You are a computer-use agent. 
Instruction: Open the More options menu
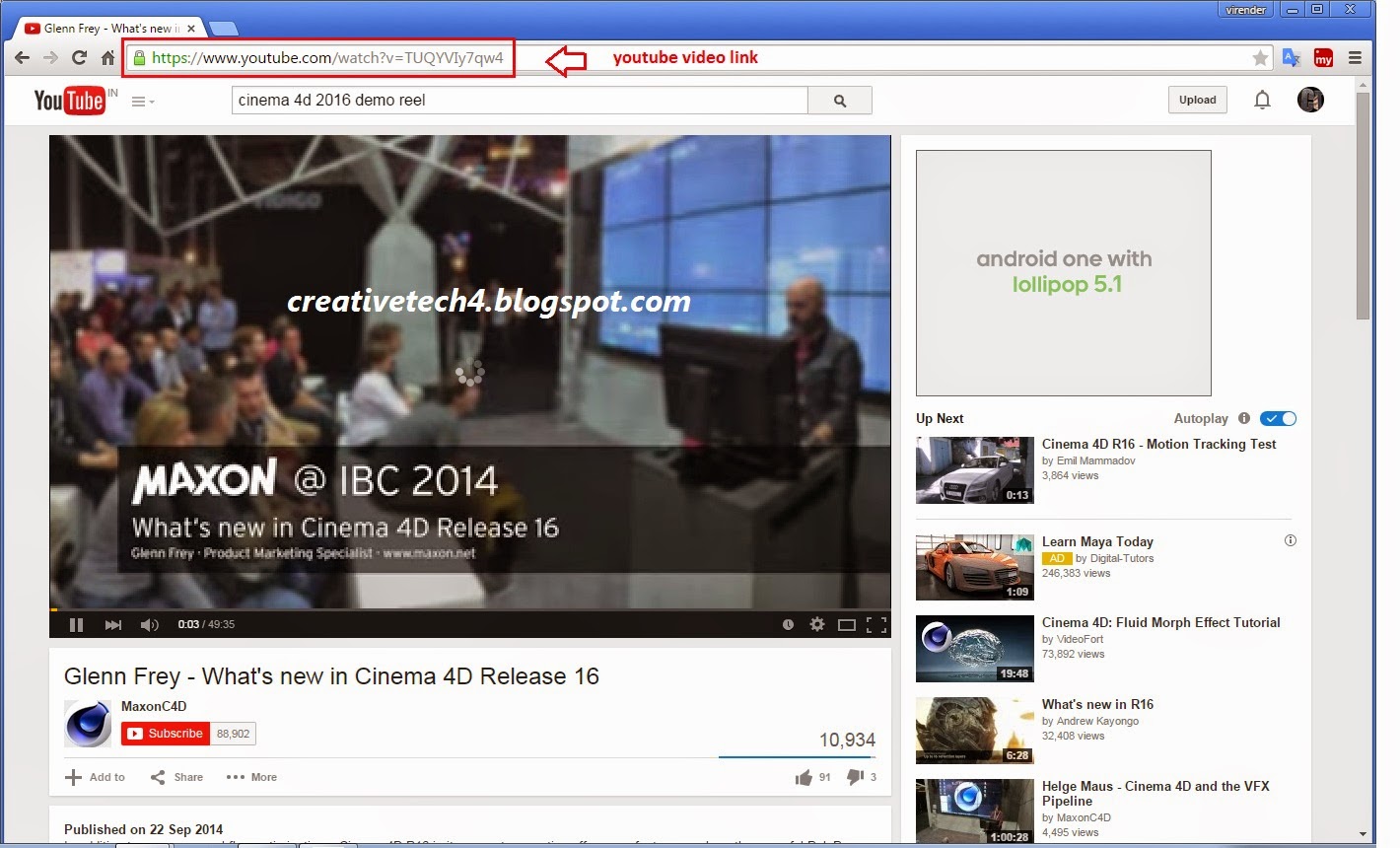pyautogui.click(x=252, y=777)
